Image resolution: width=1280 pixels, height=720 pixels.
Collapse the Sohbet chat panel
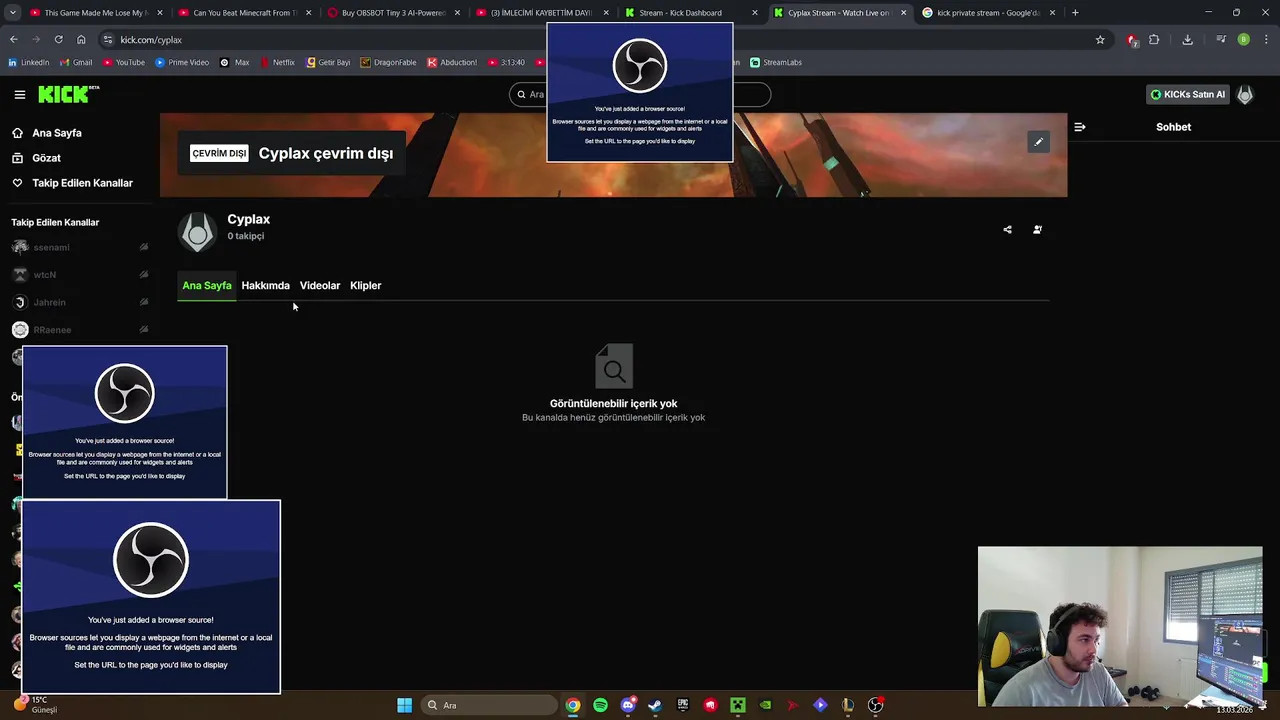[x=1079, y=127]
